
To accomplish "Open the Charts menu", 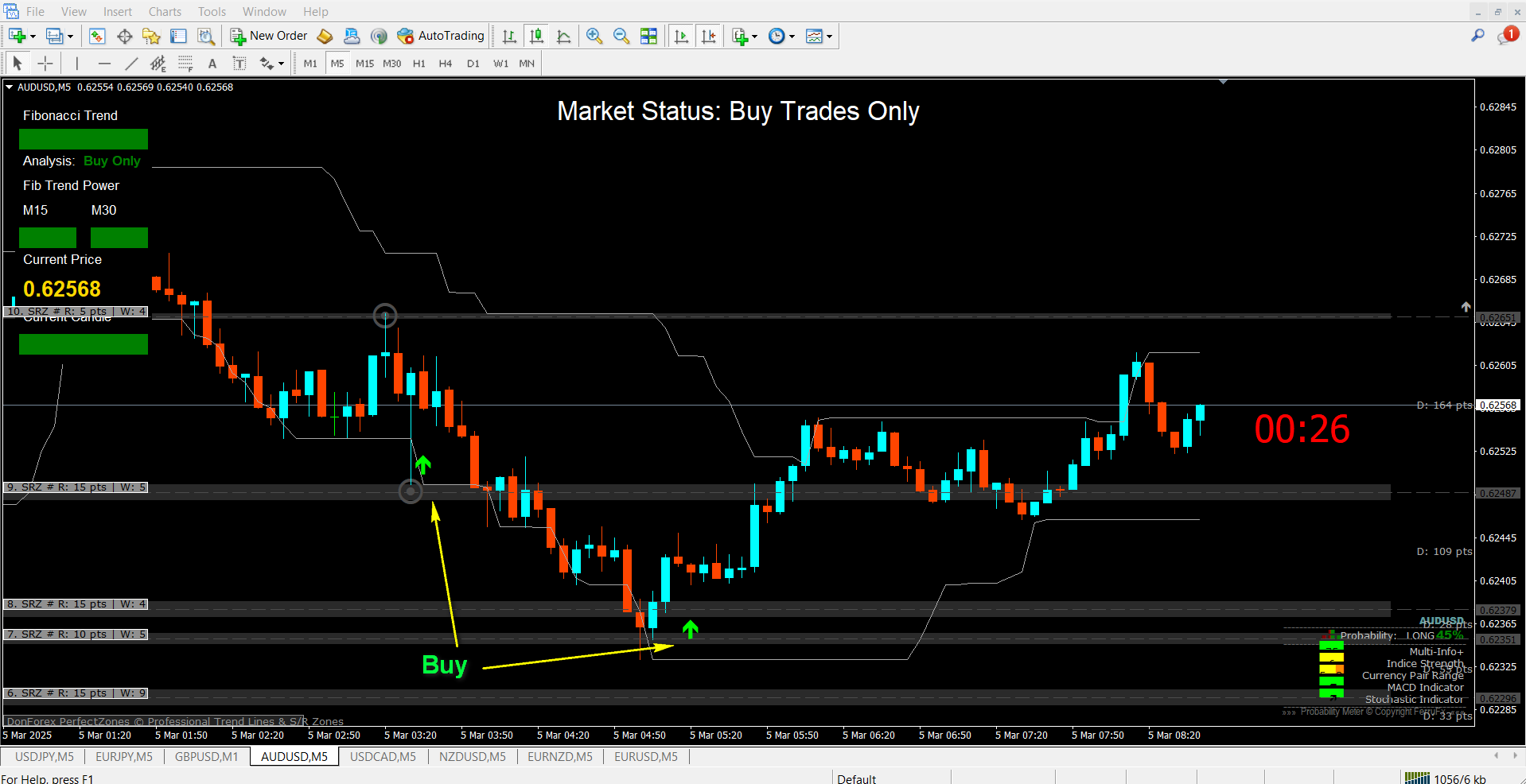I will coord(165,11).
